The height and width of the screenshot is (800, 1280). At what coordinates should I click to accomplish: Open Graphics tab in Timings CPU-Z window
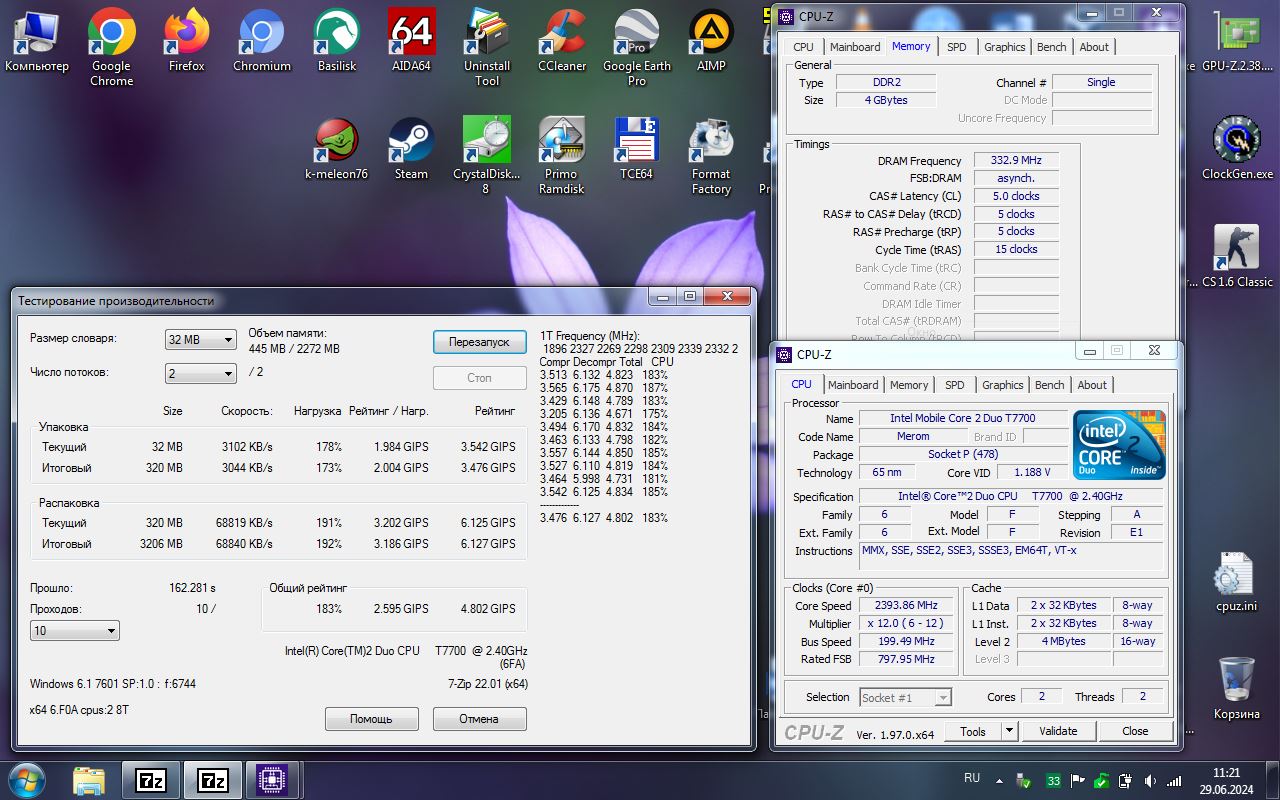pos(1004,47)
